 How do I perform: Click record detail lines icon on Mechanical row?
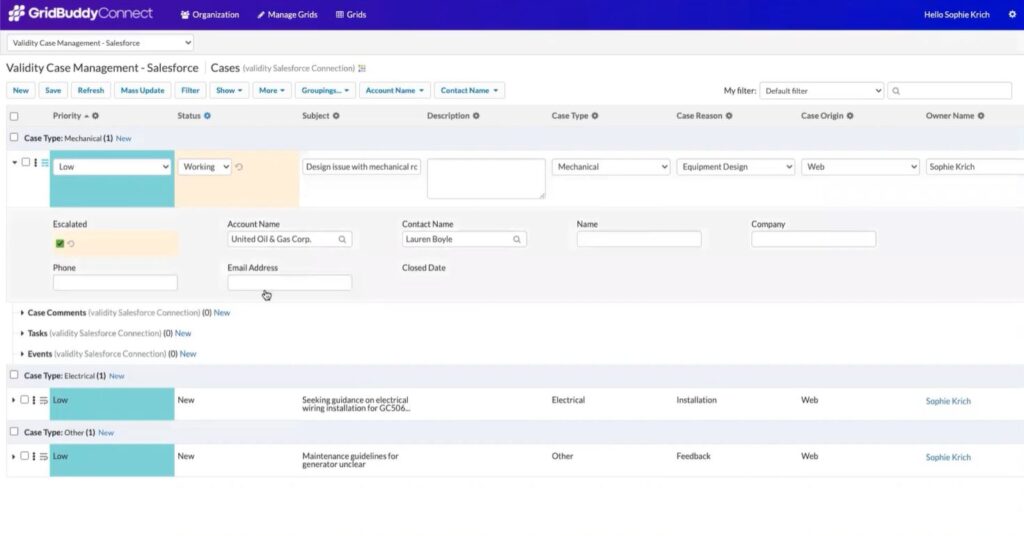click(x=45, y=163)
